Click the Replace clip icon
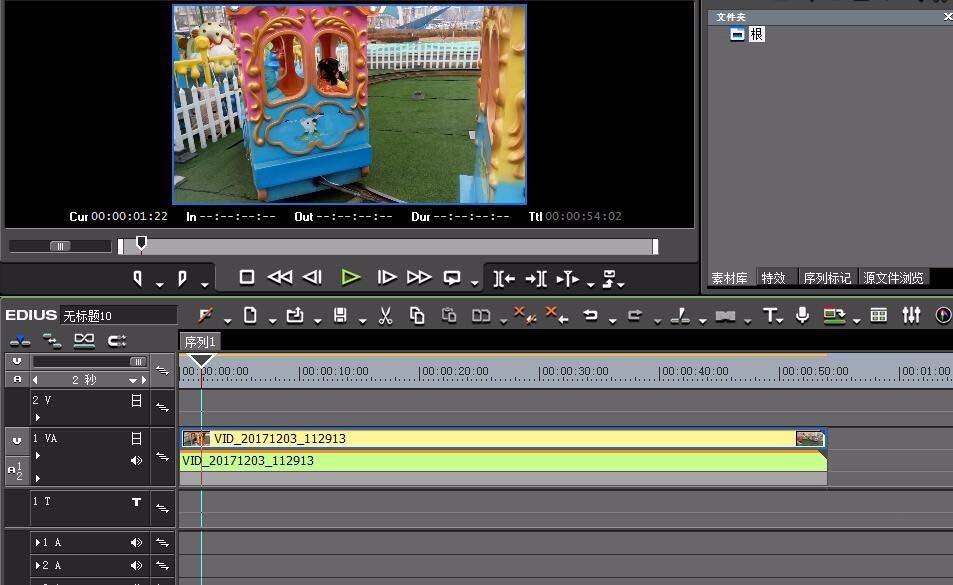Image resolution: width=953 pixels, height=585 pixels. click(481, 315)
